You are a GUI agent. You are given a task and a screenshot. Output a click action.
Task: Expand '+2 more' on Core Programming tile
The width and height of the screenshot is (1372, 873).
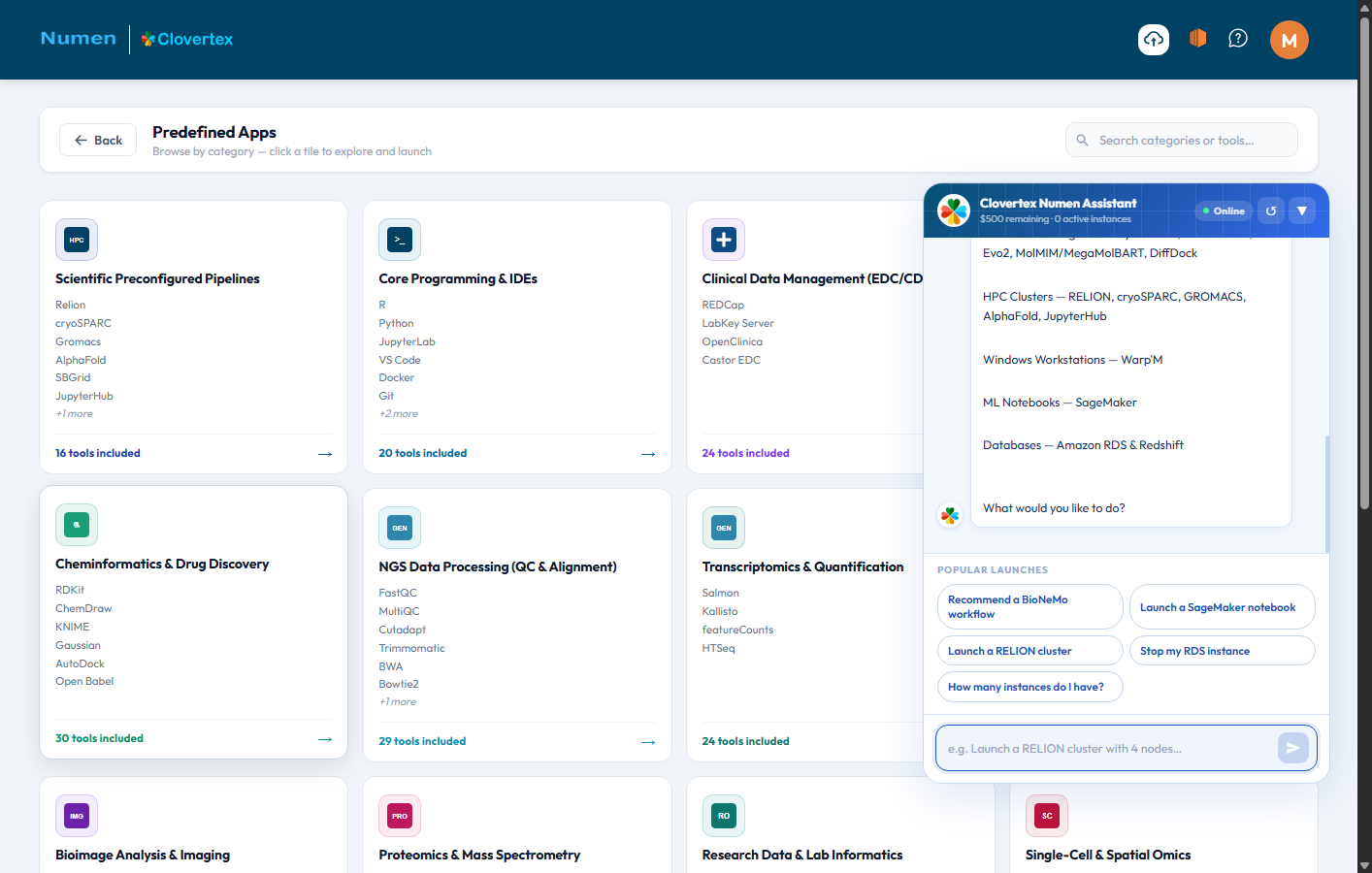(x=399, y=413)
